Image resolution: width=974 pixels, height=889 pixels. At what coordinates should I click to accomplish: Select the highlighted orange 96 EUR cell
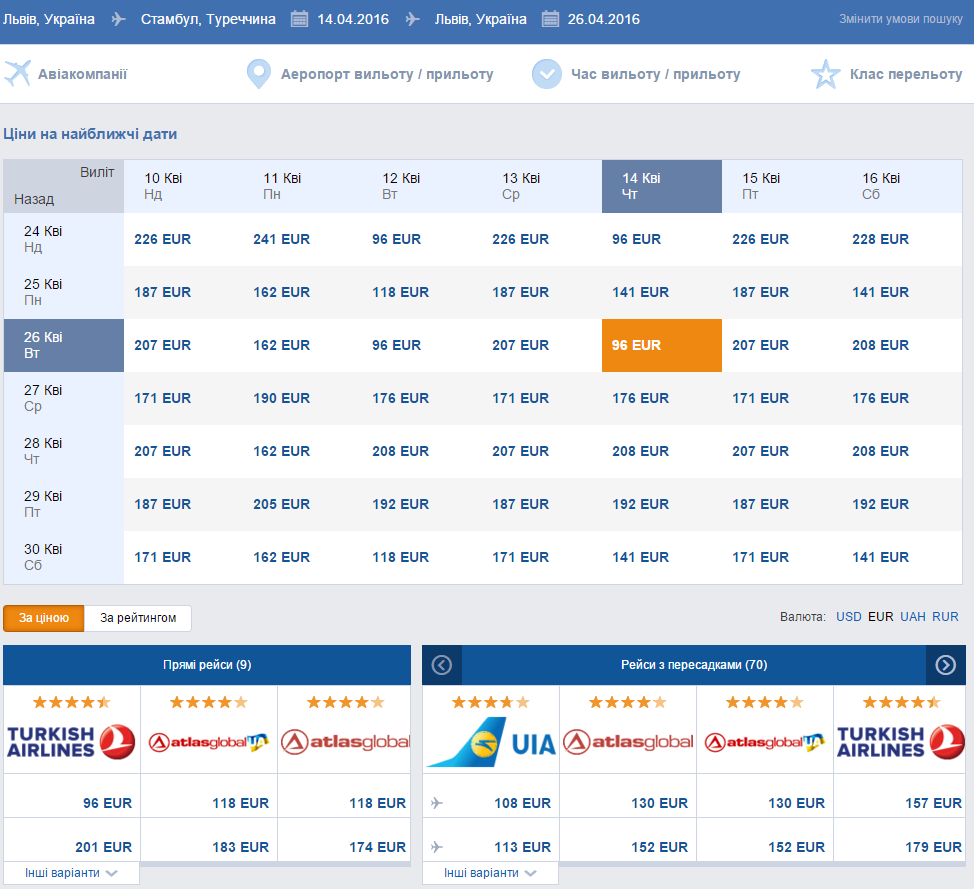[x=662, y=345]
